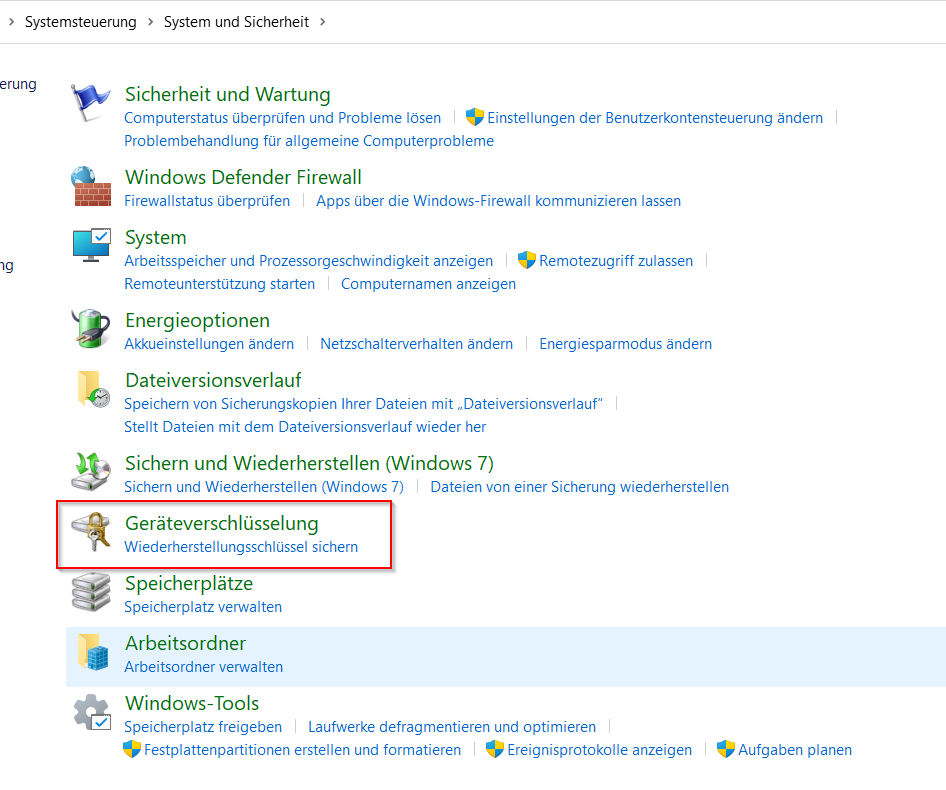The image size is (946, 790).
Task: Click Dateien von einer Sicherung wiederherstellen
Action: pyautogui.click(x=579, y=486)
